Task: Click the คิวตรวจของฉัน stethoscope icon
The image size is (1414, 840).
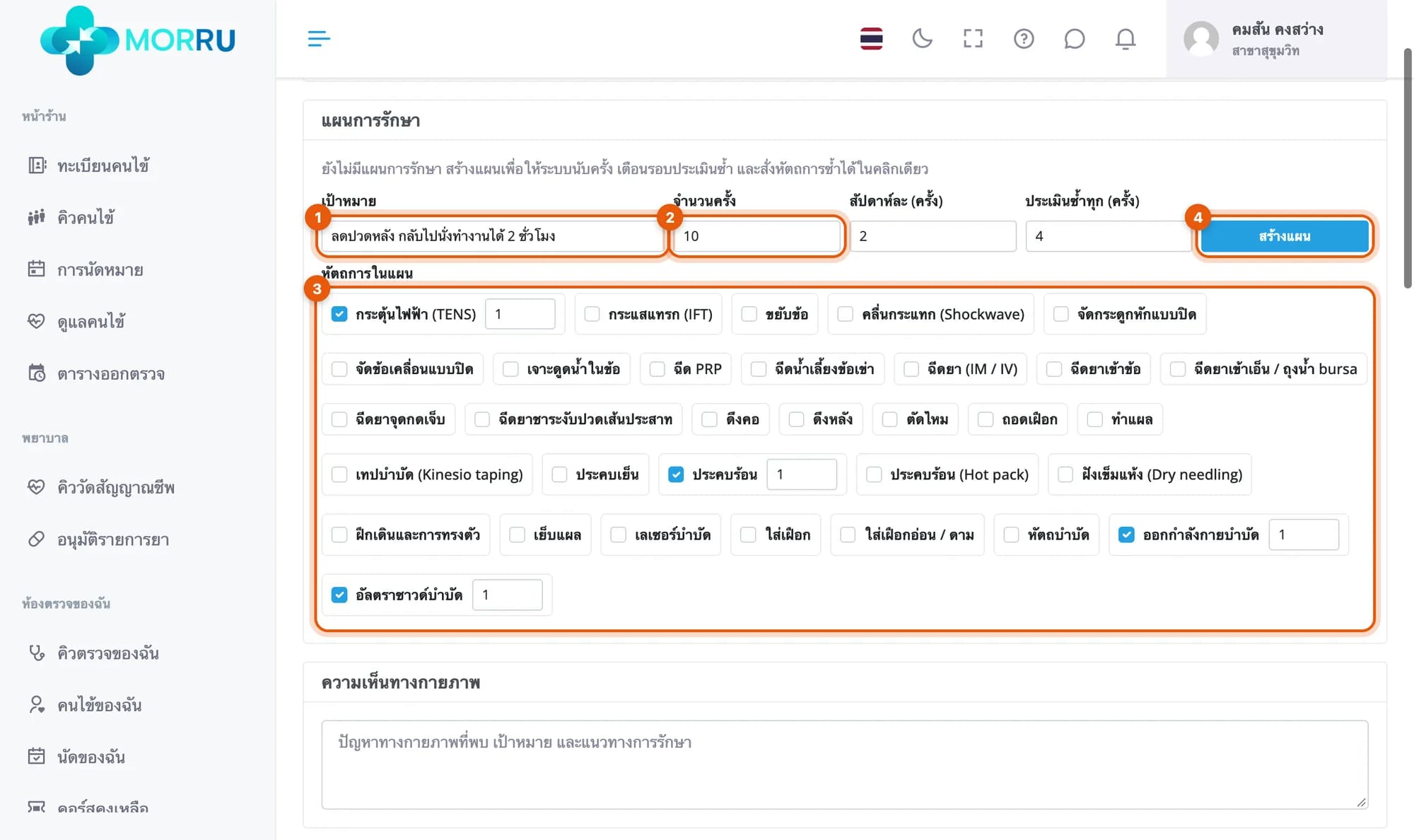Action: (36, 653)
